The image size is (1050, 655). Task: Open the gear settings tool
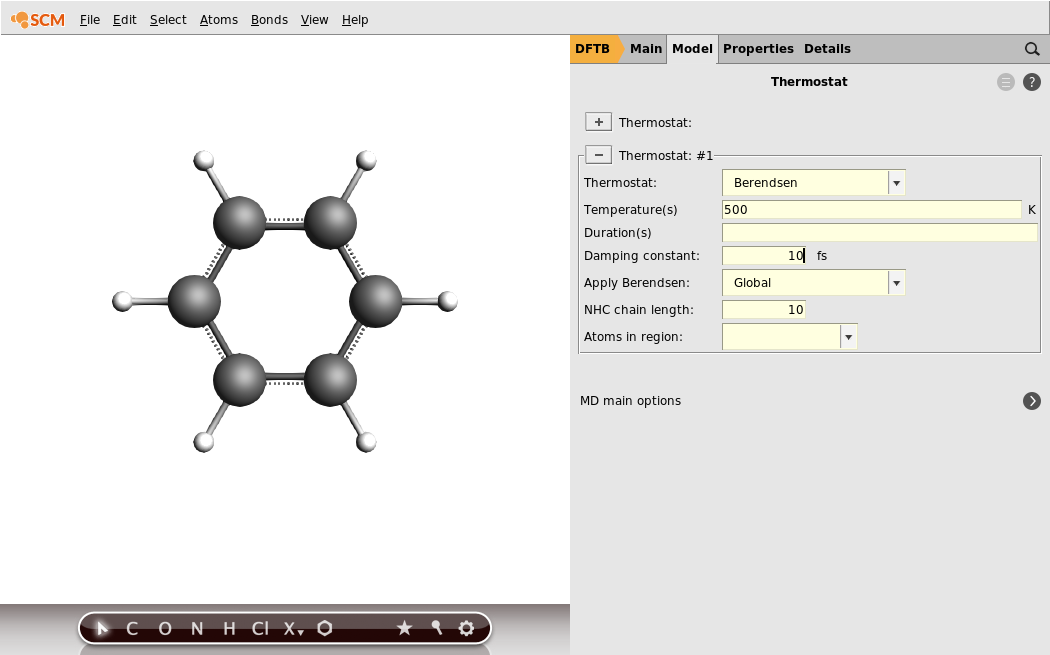click(467, 628)
